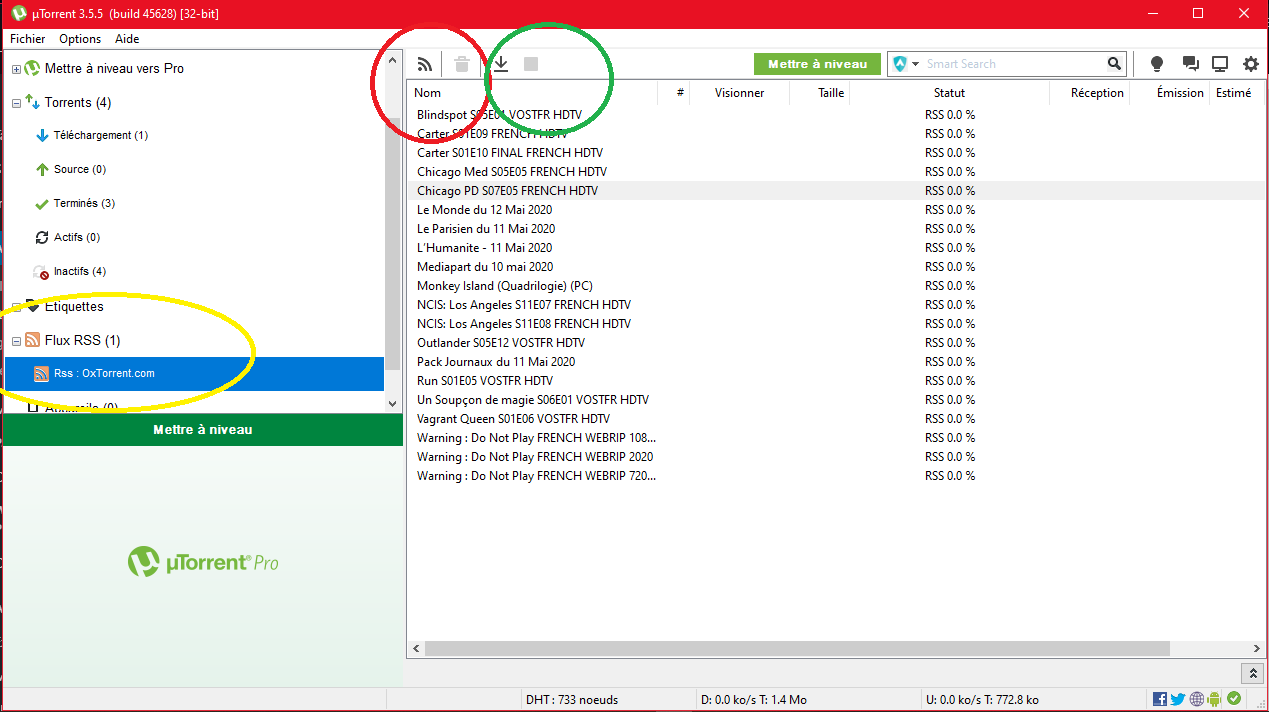Image resolution: width=1269 pixels, height=712 pixels.
Task: Click the green network OK checkmark icon
Action: pyautogui.click(x=1234, y=699)
